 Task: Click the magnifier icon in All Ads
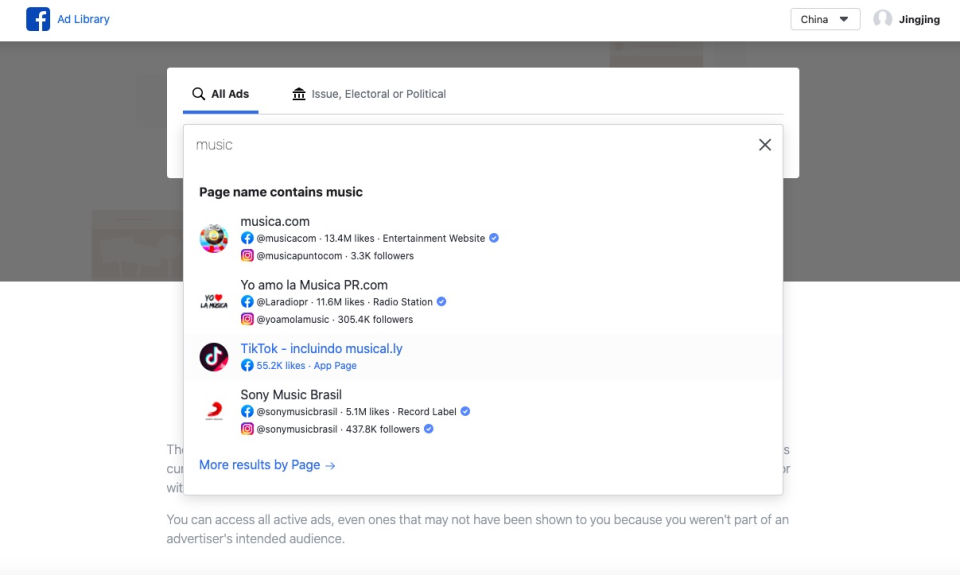click(198, 94)
